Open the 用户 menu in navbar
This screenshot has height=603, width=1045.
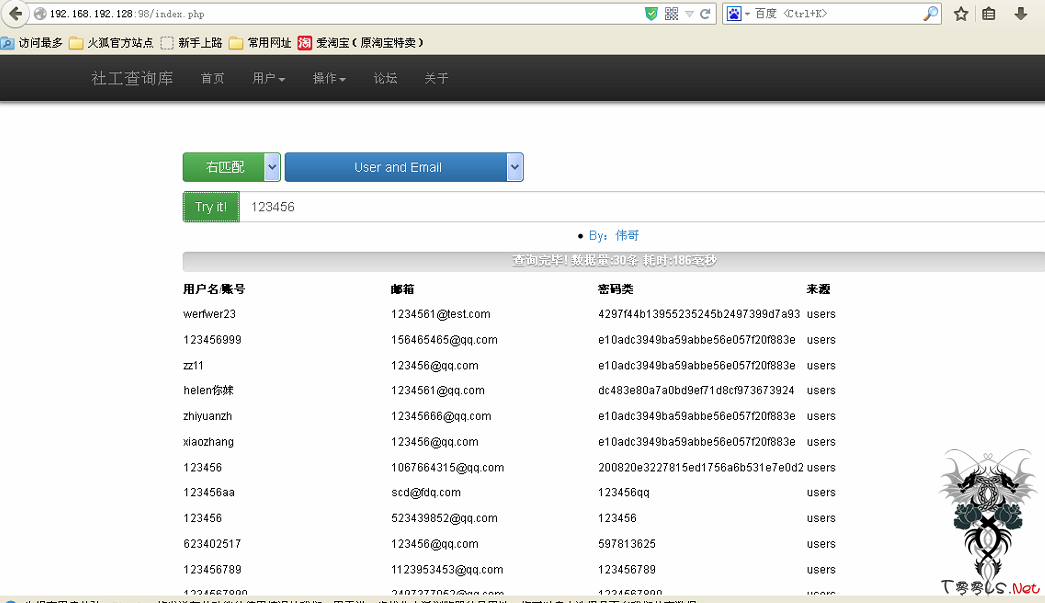pos(268,78)
